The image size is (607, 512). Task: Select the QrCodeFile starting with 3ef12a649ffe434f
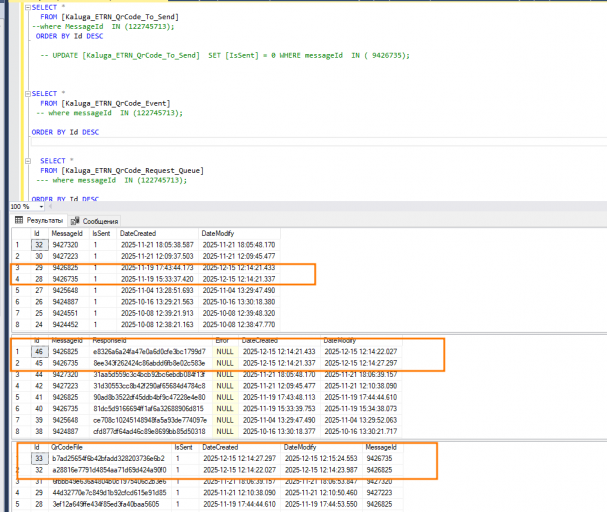pos(109,504)
